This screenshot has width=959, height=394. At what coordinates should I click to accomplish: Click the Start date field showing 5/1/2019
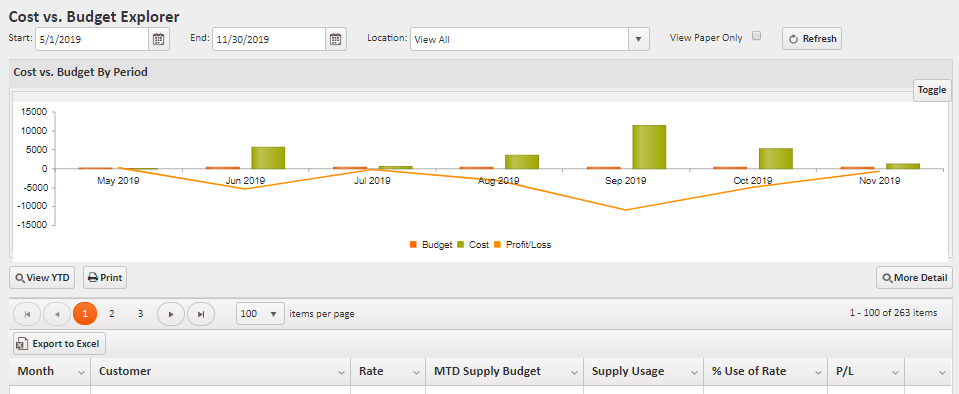tap(92, 39)
